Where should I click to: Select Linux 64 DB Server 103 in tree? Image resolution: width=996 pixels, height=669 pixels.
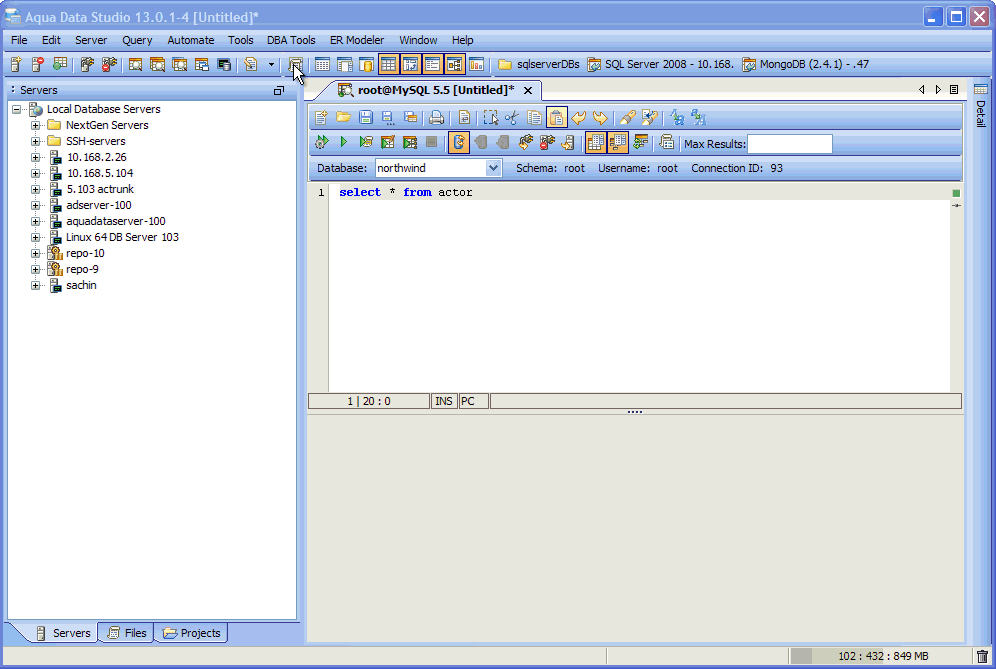(122, 237)
